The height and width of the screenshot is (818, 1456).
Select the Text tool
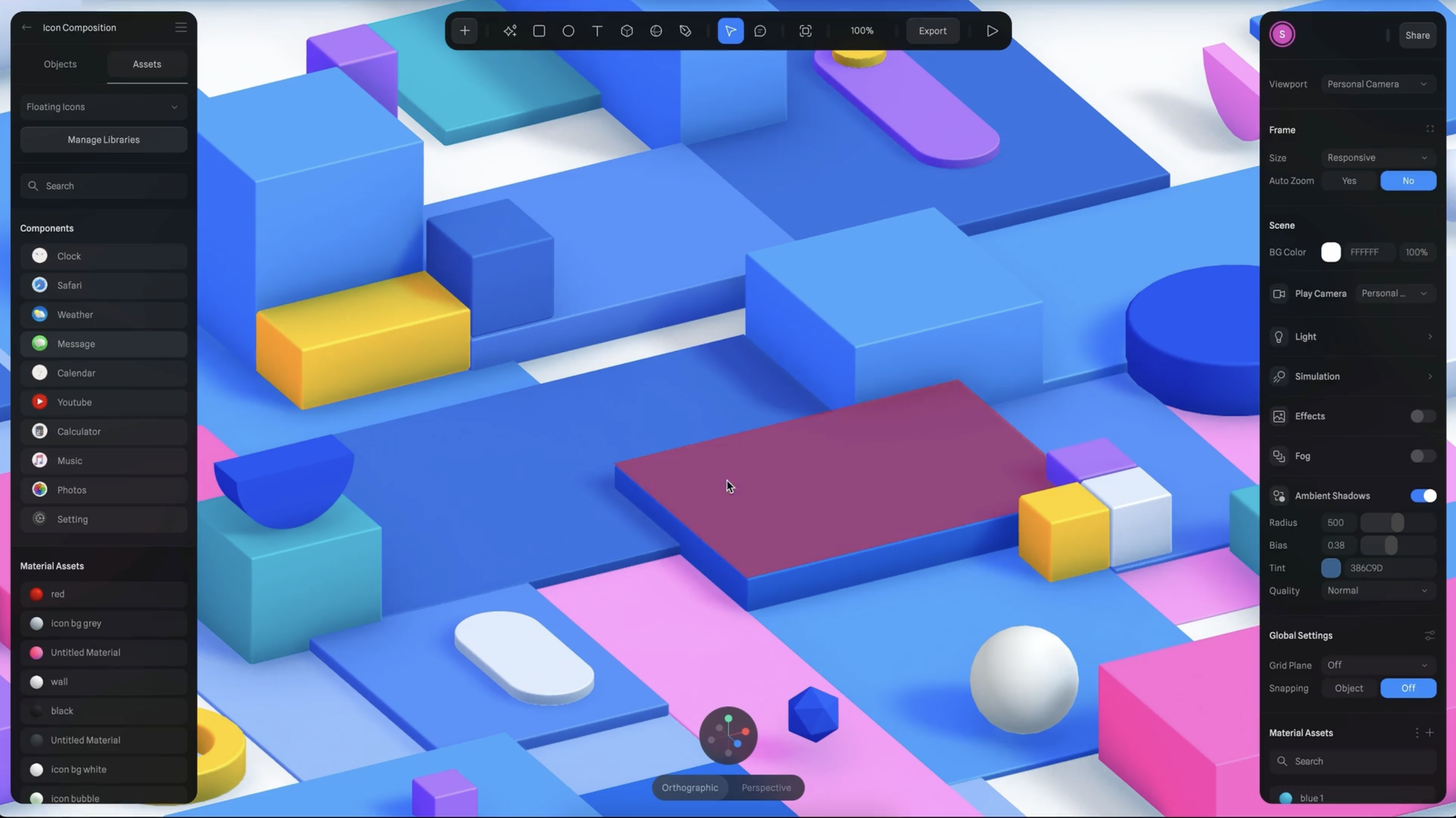pyautogui.click(x=597, y=31)
